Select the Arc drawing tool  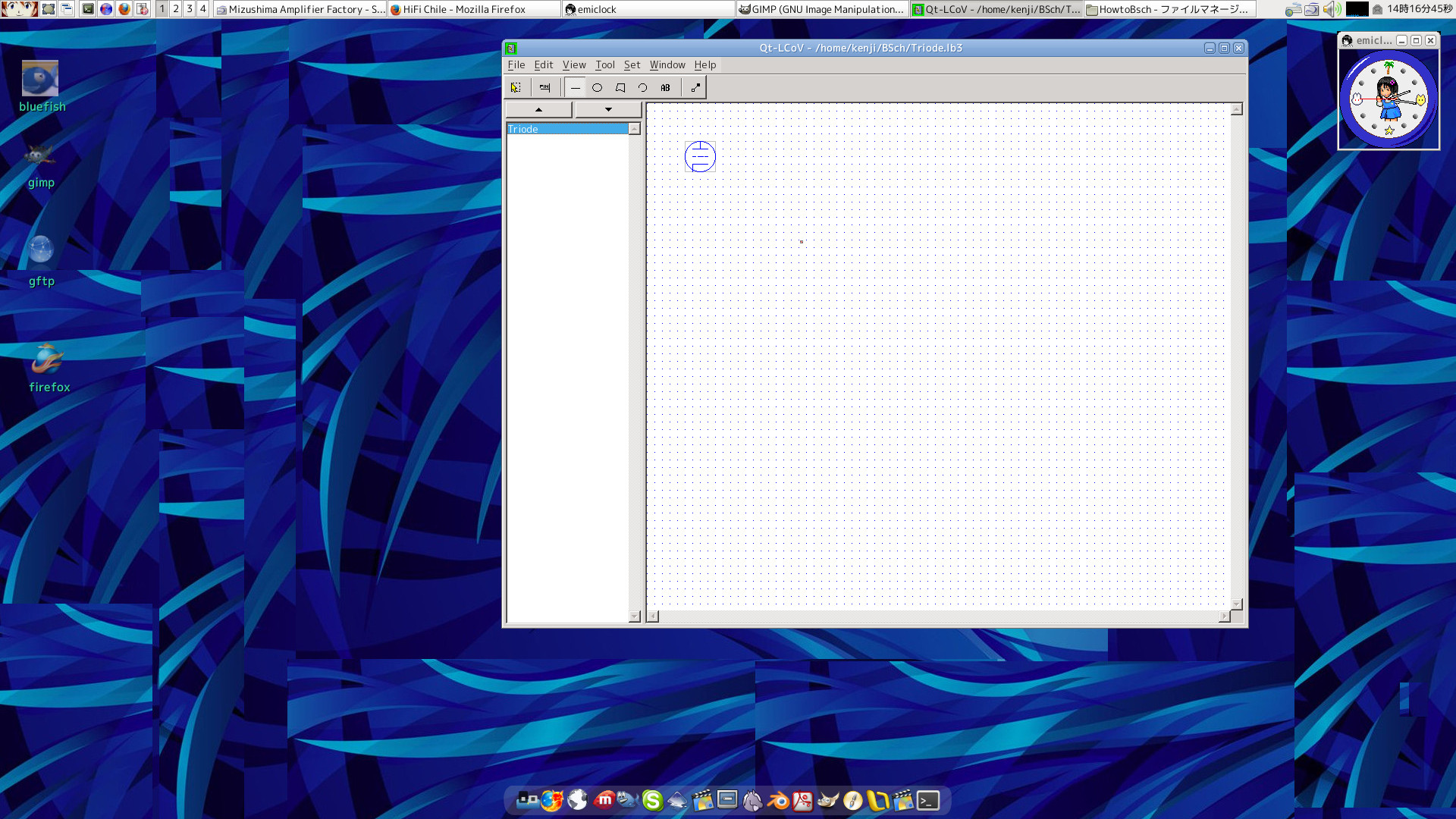pos(643,88)
